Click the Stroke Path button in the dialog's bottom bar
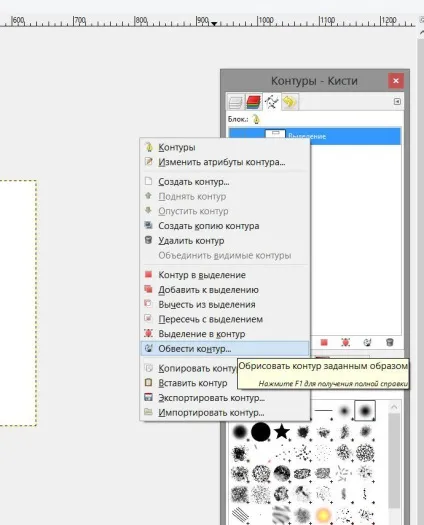Image resolution: width=424 pixels, height=525 pixels. pos(367,342)
